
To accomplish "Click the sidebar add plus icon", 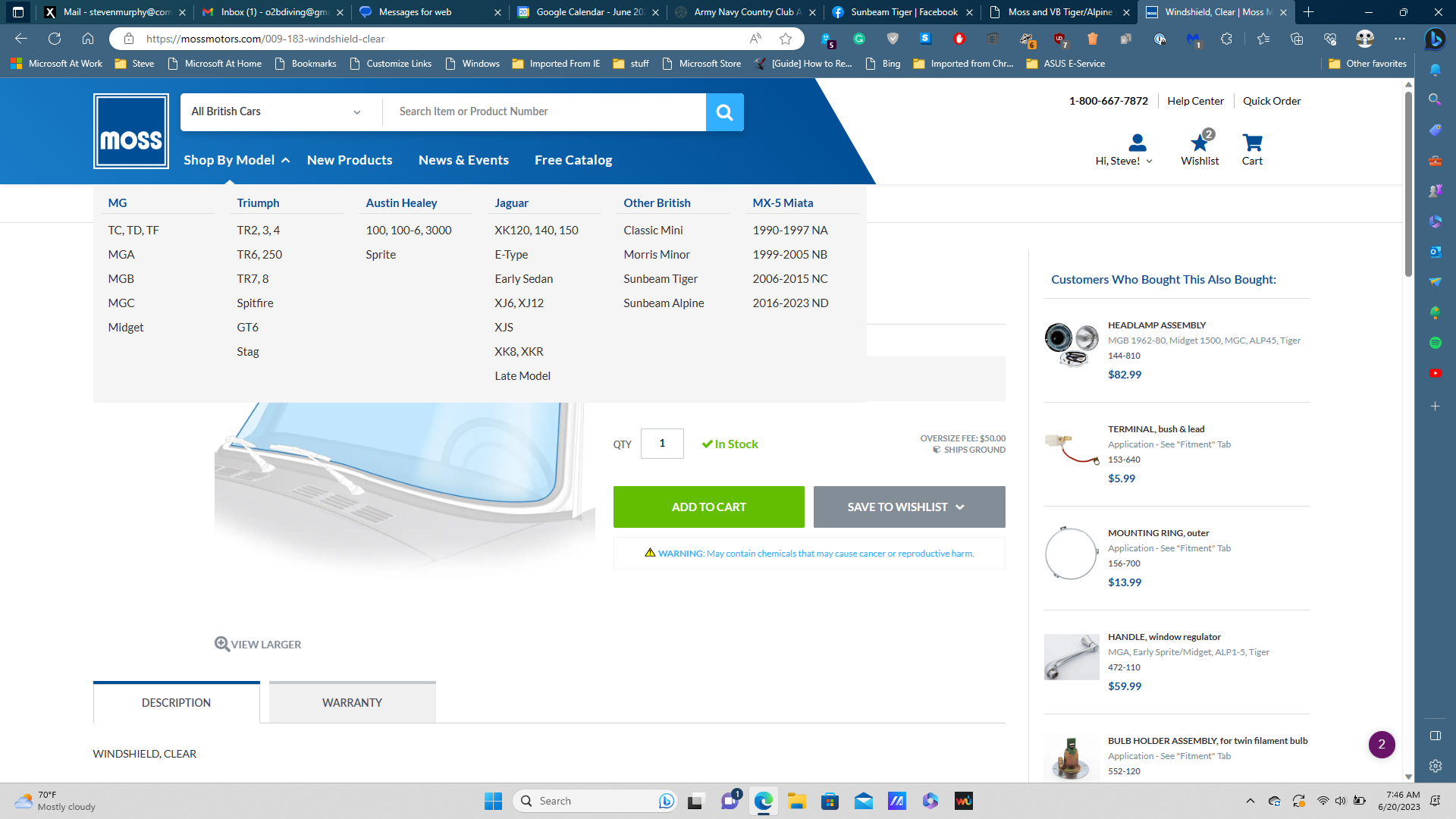I will tap(1435, 406).
